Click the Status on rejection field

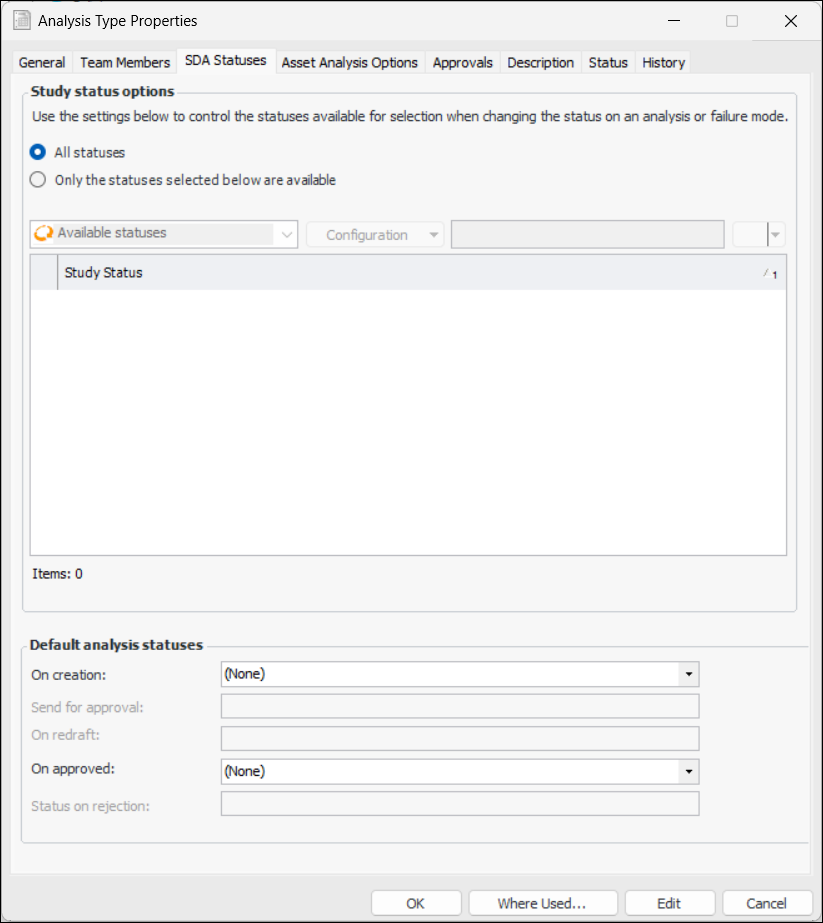(460, 804)
